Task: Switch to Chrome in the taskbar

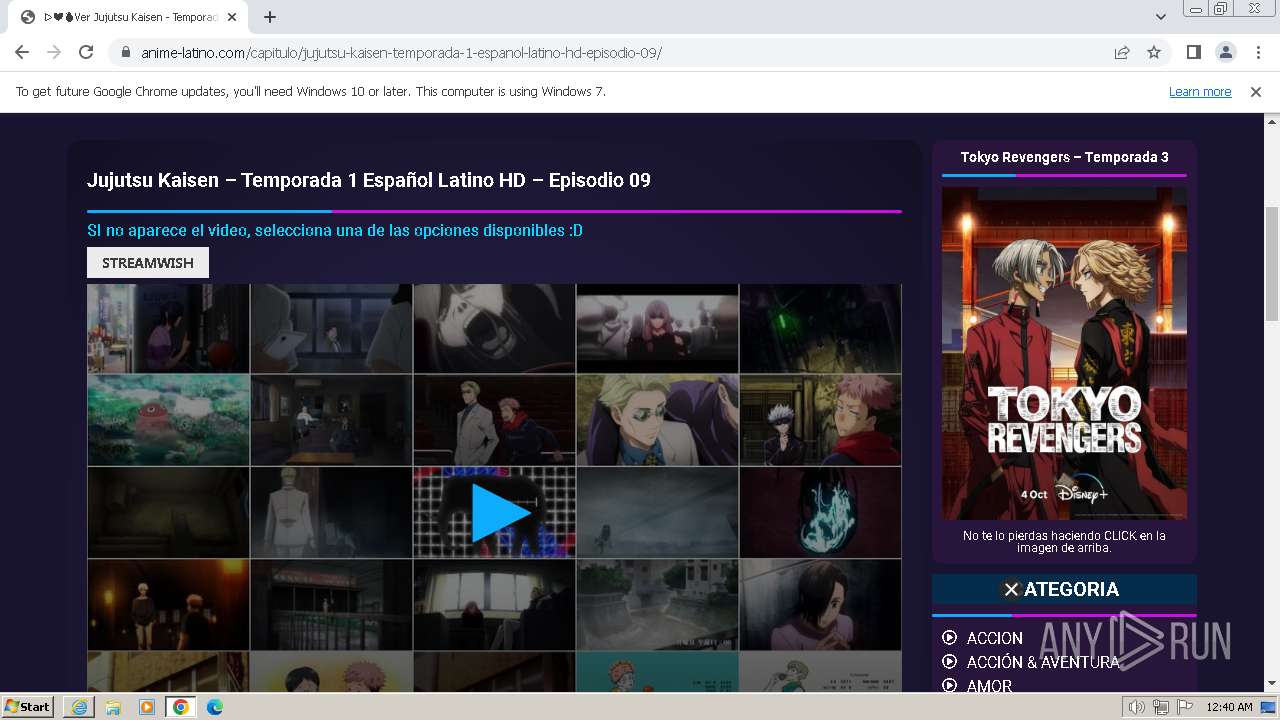Action: point(180,707)
